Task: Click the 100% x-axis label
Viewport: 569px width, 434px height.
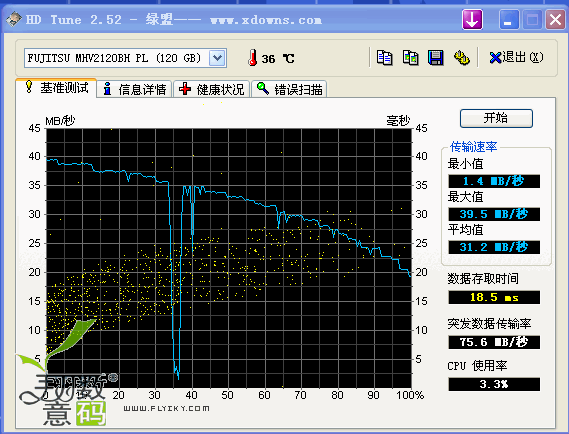Action: click(x=410, y=395)
